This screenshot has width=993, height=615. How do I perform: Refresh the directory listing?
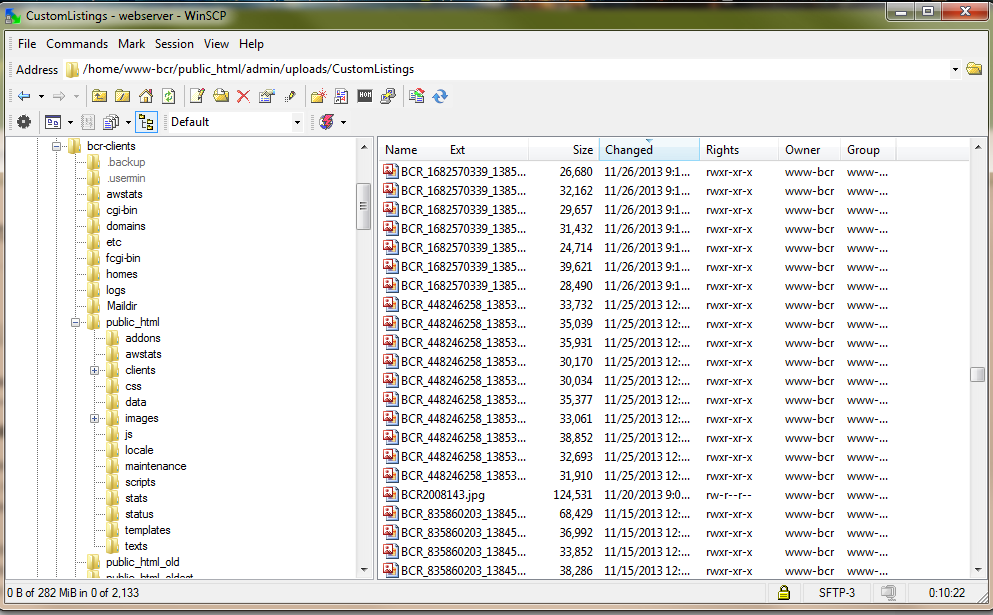(169, 96)
